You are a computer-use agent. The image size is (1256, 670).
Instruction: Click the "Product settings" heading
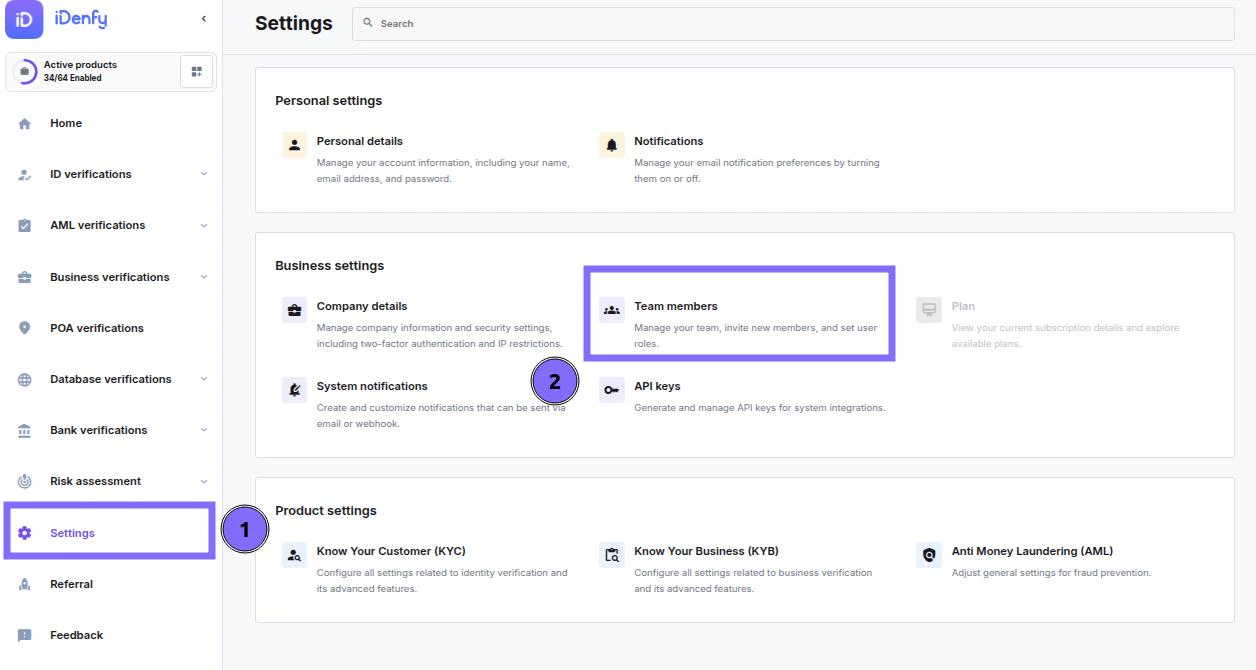[326, 511]
